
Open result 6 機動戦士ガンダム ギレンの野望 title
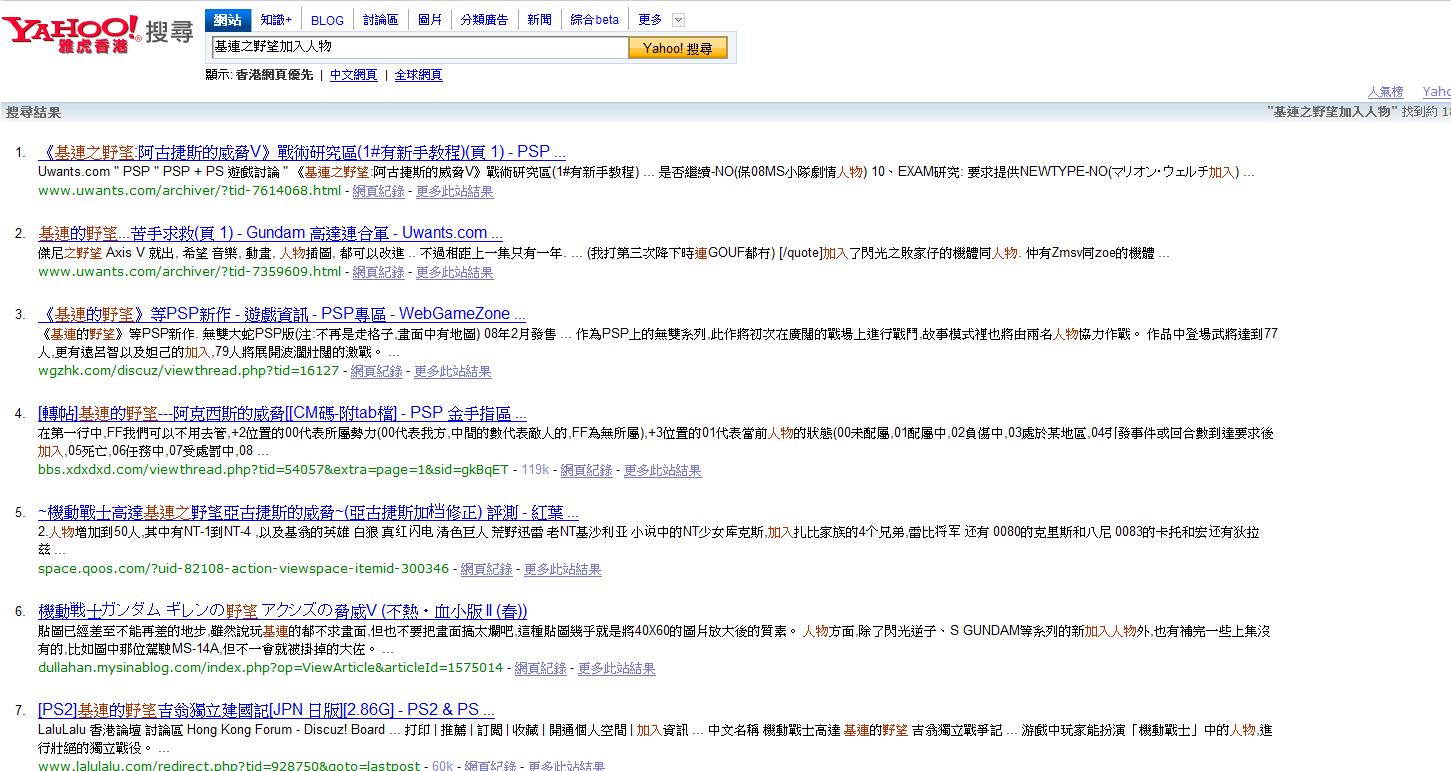click(x=283, y=611)
